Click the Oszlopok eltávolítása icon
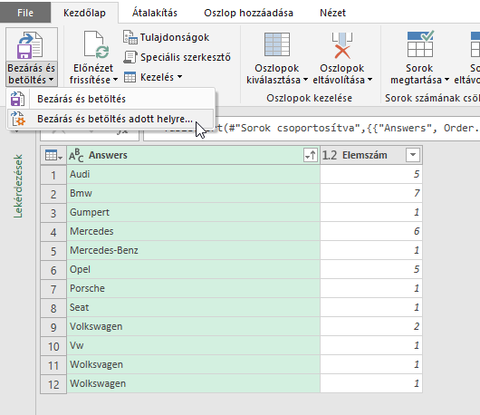Screen dimensions: 480x415 coord(342,45)
